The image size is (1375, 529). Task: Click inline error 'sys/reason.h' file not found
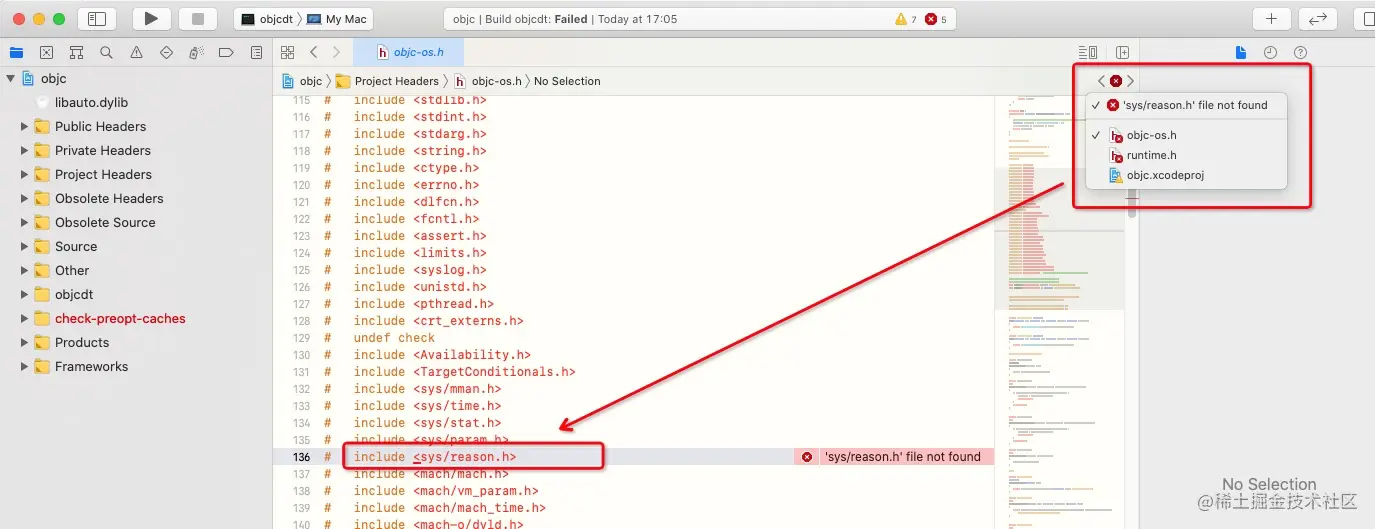pos(892,457)
